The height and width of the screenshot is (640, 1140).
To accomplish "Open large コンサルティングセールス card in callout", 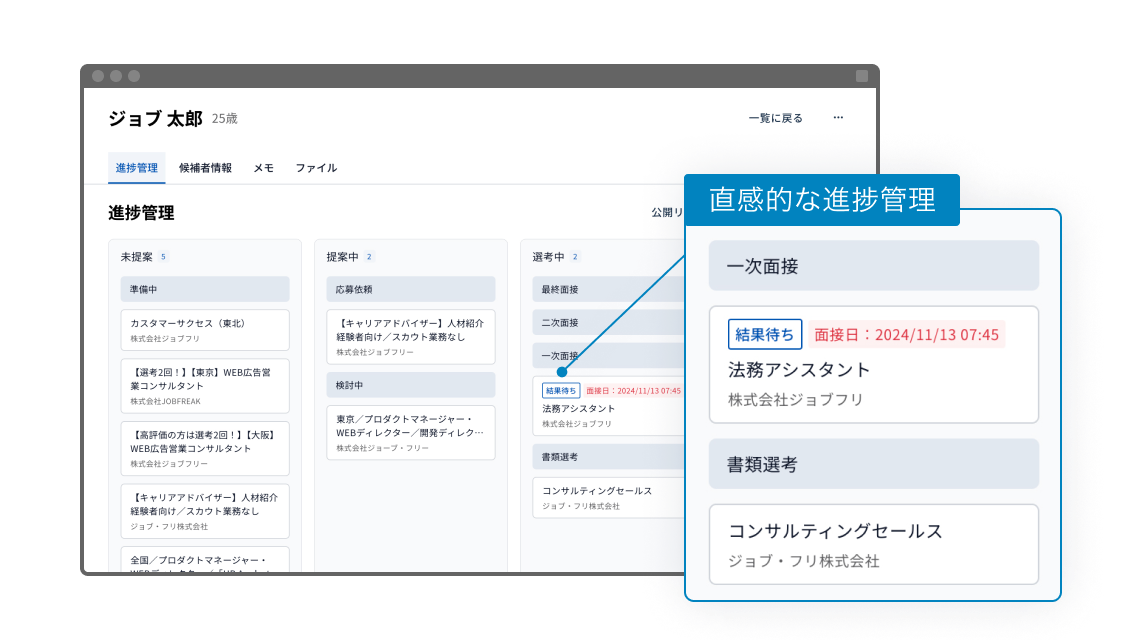I will coord(874,544).
